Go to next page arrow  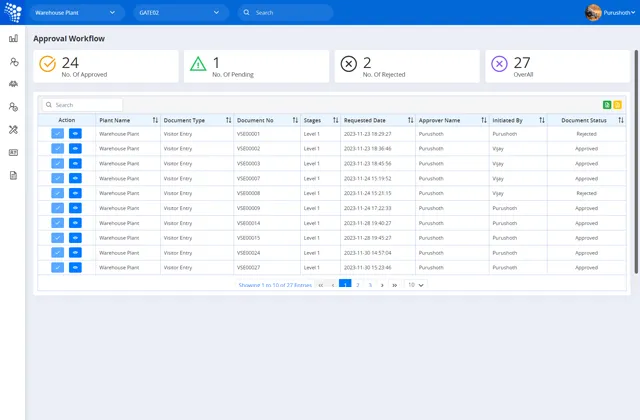(x=382, y=285)
